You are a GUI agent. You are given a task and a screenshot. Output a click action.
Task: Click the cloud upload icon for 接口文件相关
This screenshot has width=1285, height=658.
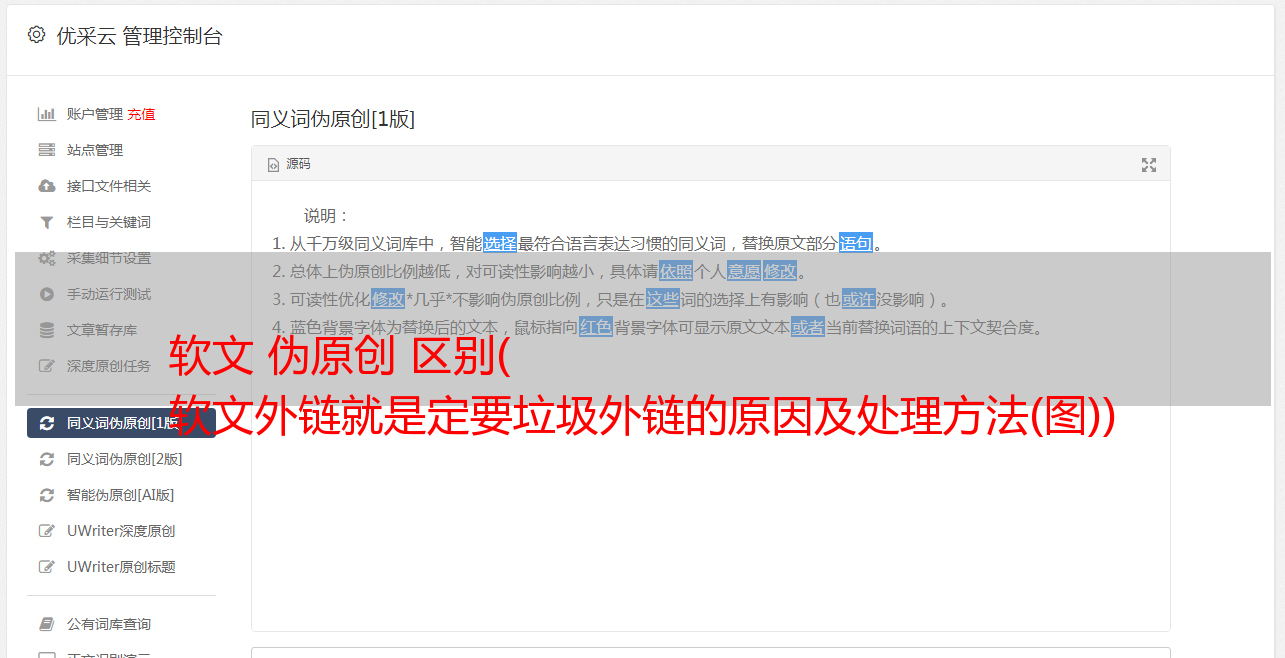[x=46, y=186]
